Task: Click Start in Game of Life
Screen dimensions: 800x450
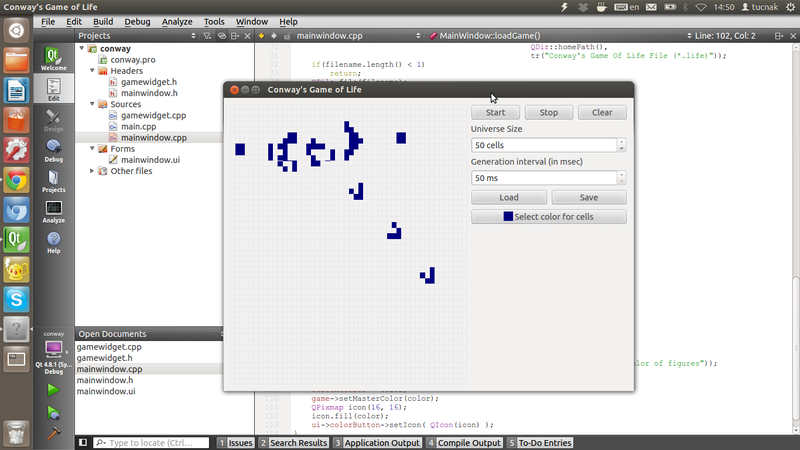Action: [x=495, y=112]
